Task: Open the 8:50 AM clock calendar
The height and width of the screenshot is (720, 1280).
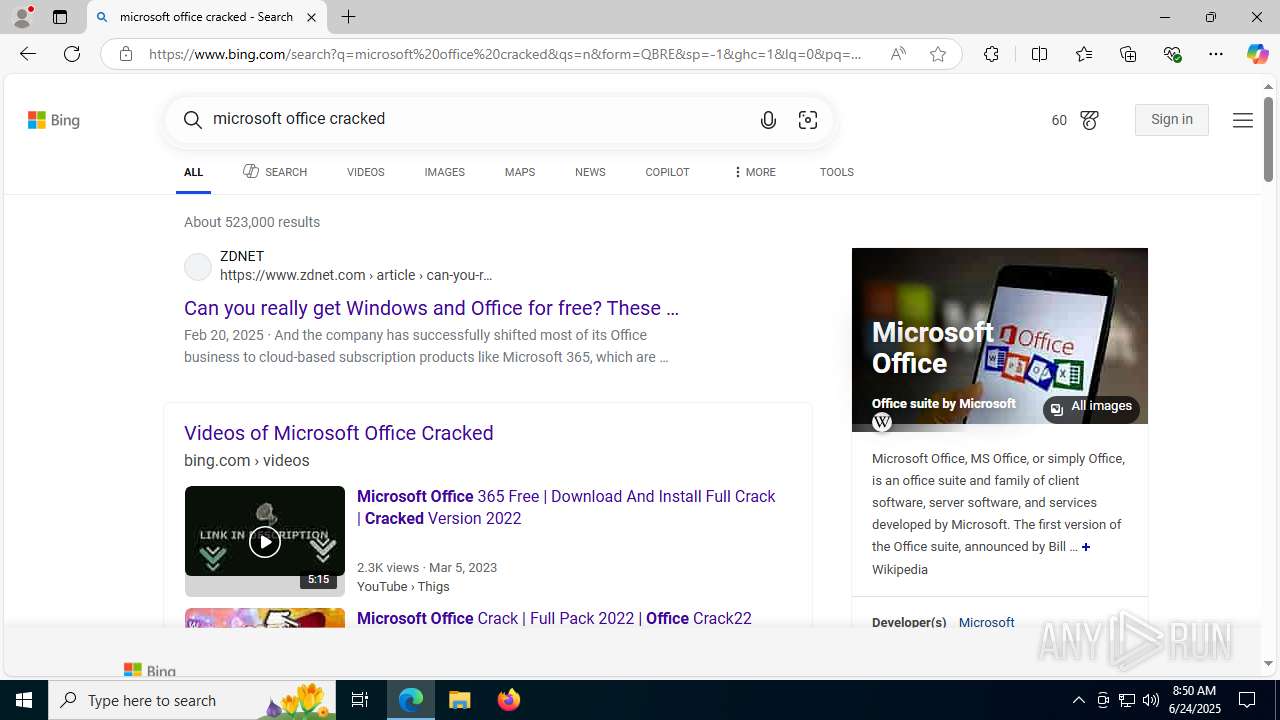Action: point(1194,700)
